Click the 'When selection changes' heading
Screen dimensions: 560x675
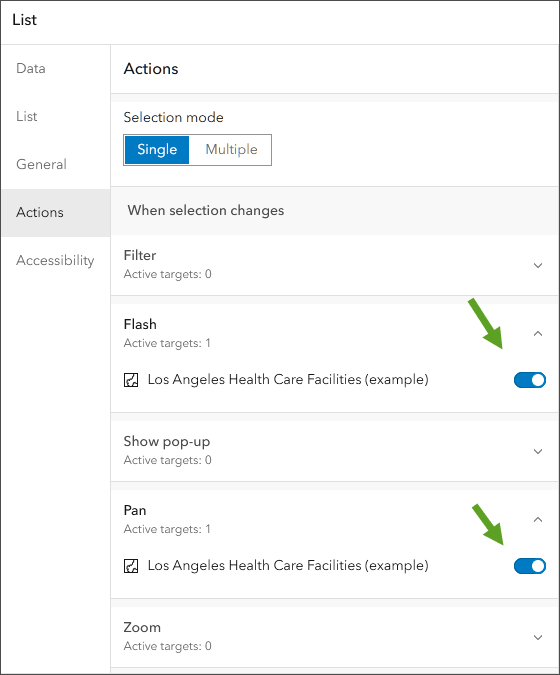pos(206,211)
